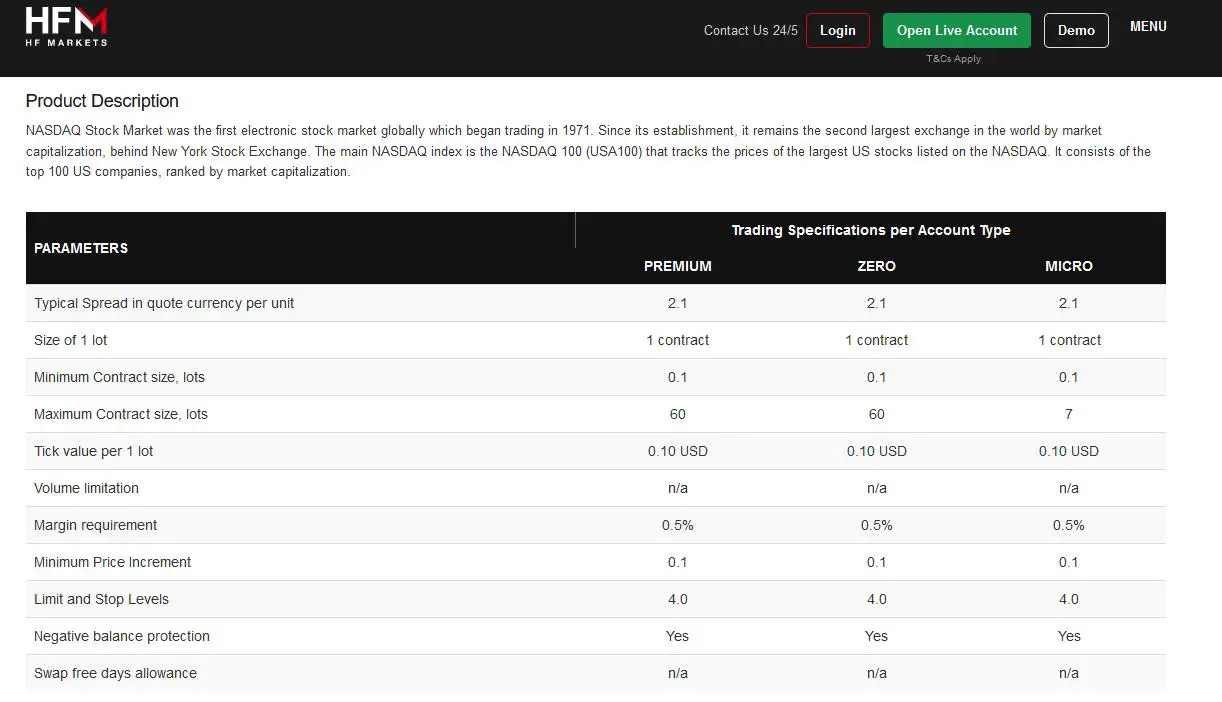The height and width of the screenshot is (702, 1222).
Task: Click Micro Minimum Contract size 0.1
Action: point(1069,377)
